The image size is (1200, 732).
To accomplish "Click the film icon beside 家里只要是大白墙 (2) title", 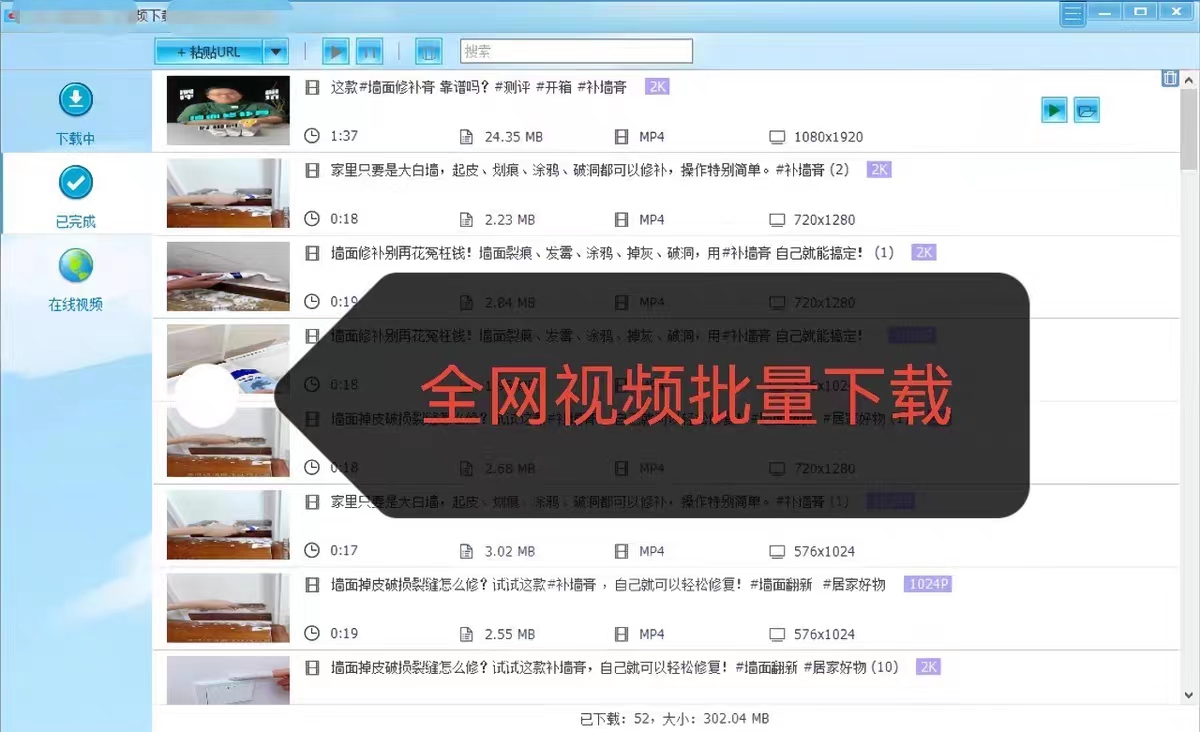I will pos(312,170).
